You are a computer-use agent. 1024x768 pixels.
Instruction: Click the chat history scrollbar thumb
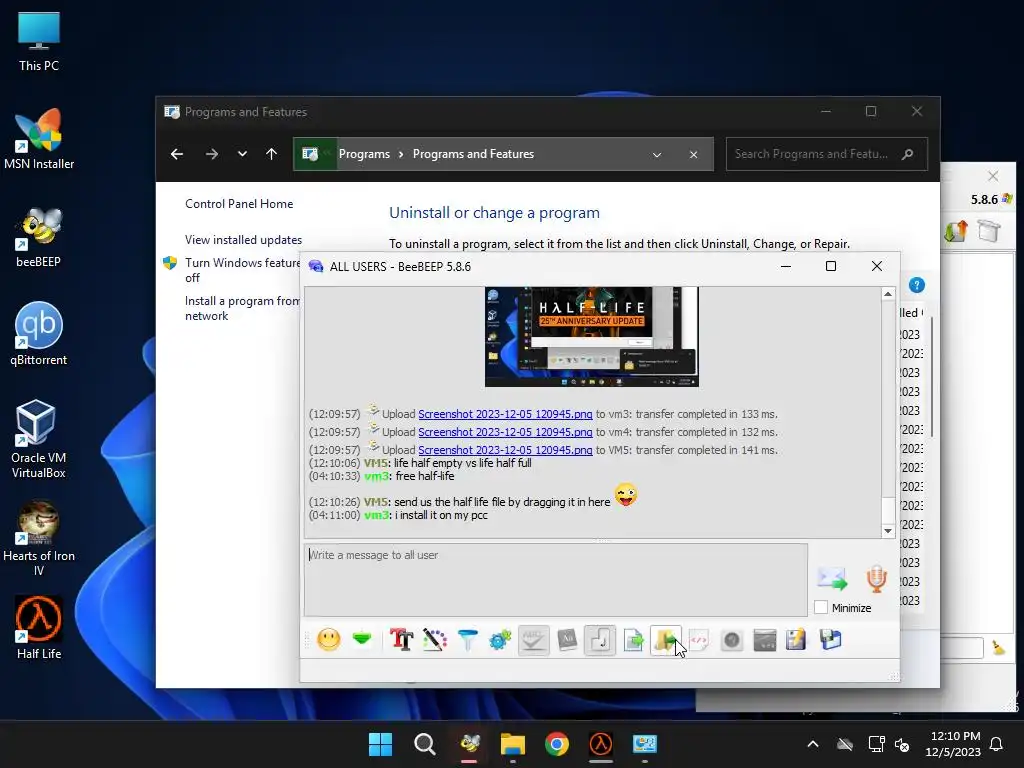coord(888,510)
